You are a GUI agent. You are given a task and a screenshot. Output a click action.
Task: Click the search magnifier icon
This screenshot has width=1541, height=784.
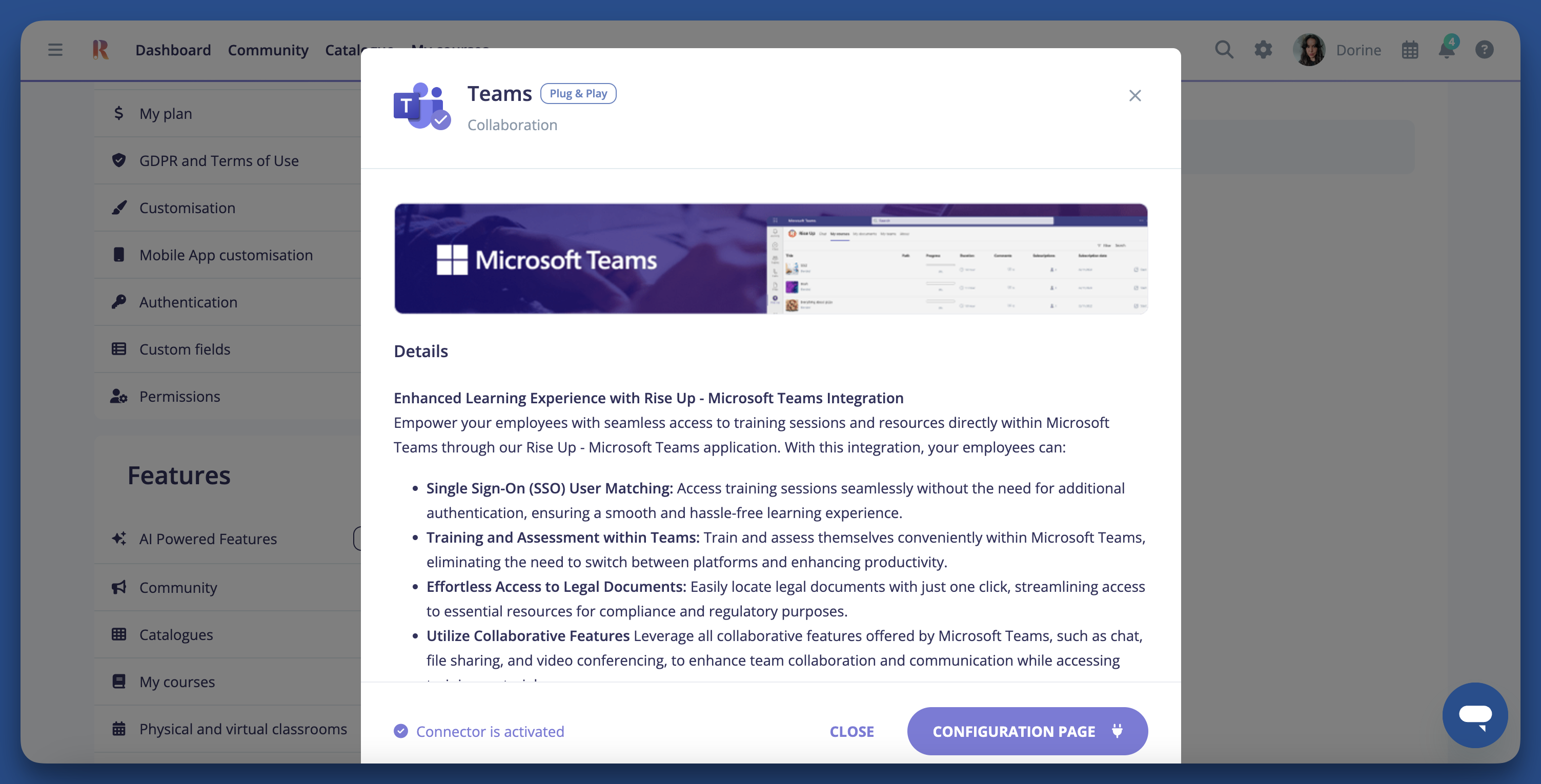pos(1224,50)
